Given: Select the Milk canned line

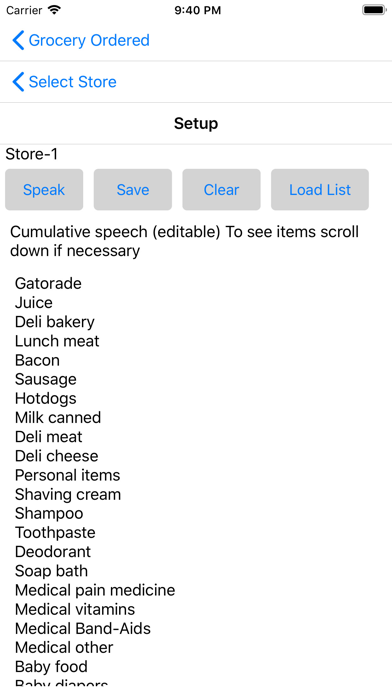Looking at the screenshot, I should coord(58,418).
